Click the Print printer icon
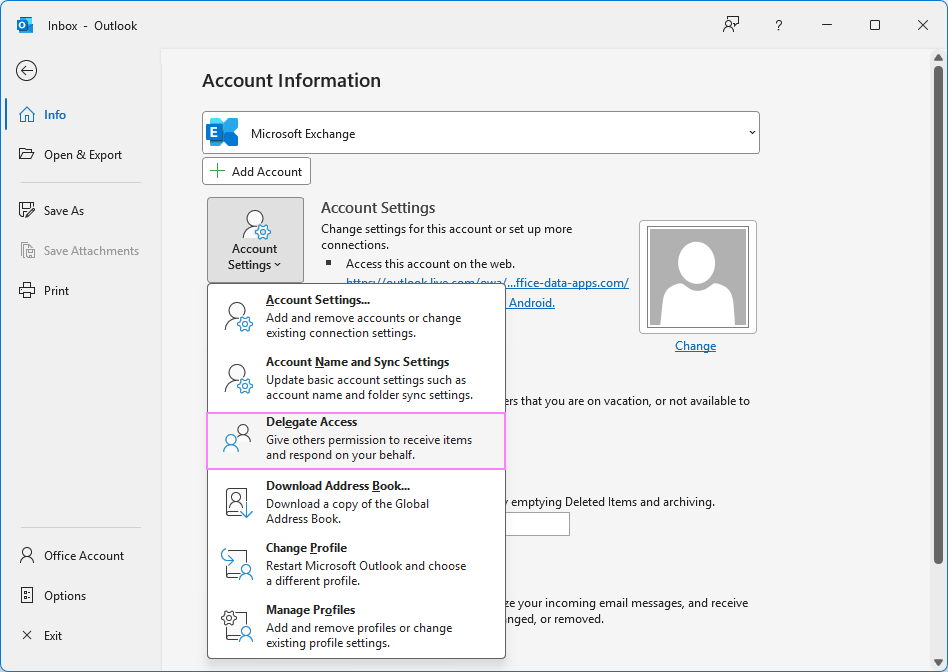Screen dimensions: 948x672 tap(27, 290)
